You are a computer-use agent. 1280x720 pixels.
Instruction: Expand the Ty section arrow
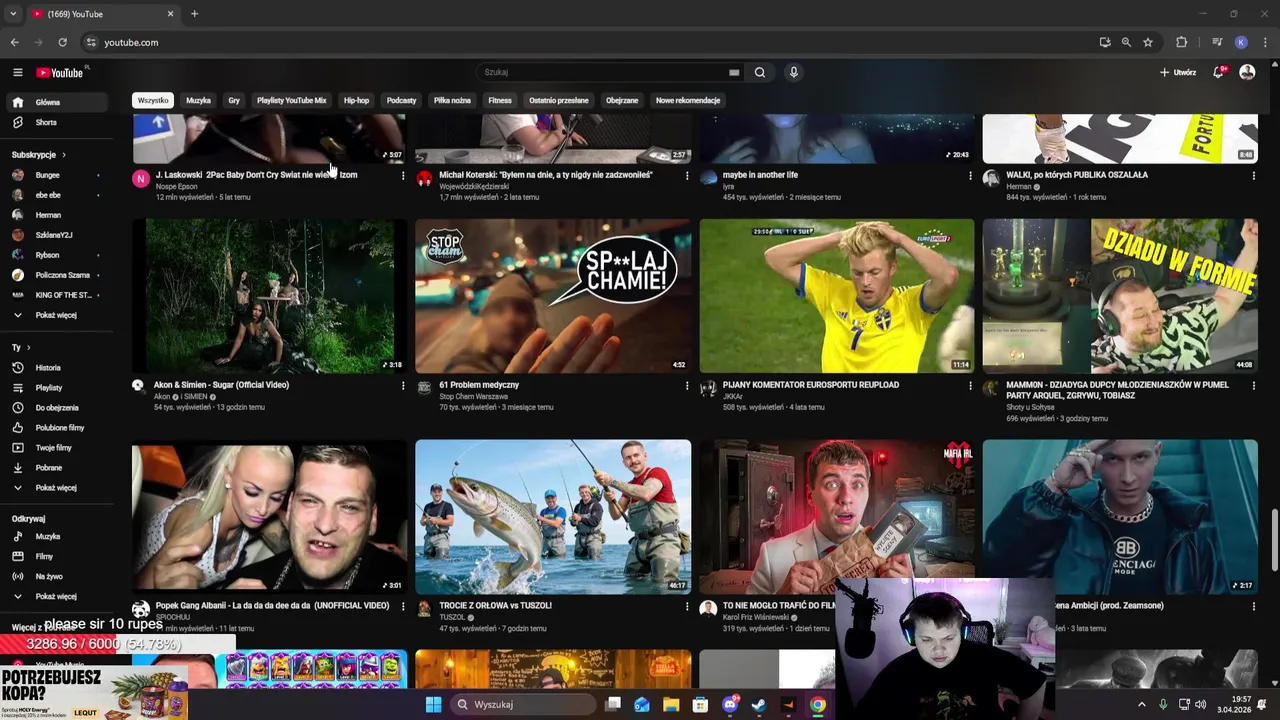(x=28, y=347)
